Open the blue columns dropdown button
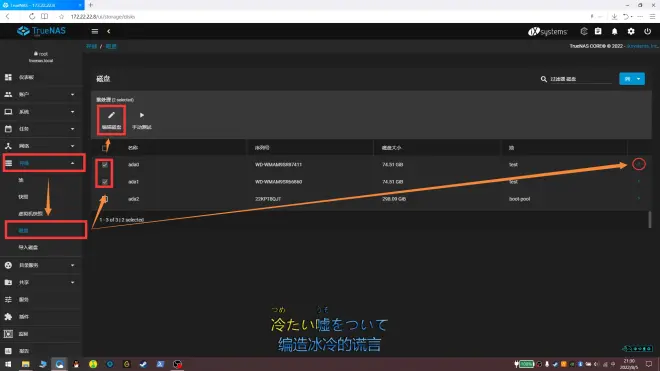 click(x=632, y=79)
